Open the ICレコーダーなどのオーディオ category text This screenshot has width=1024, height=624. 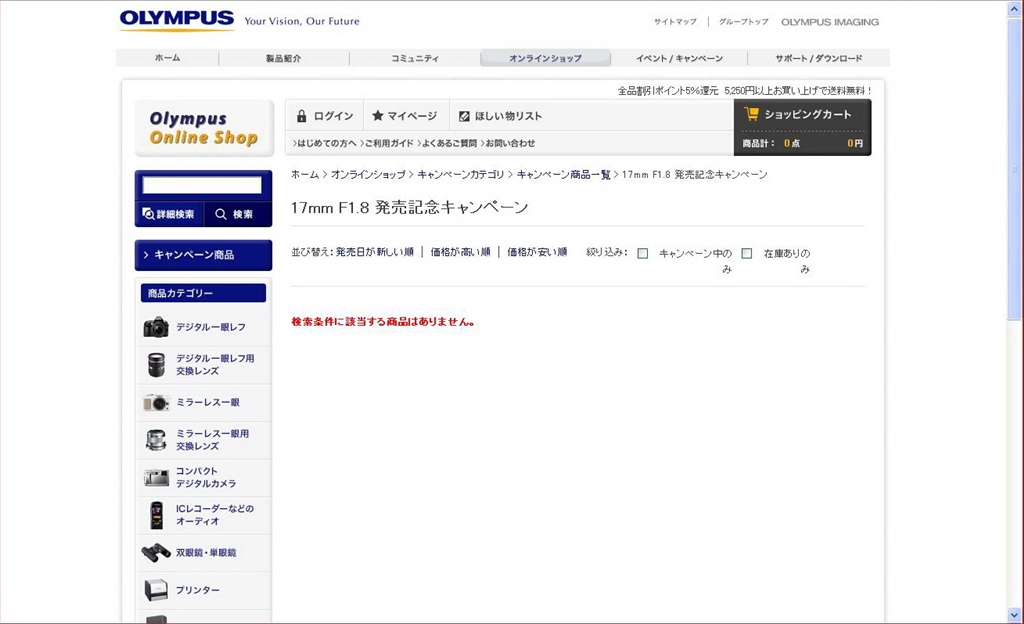coord(215,515)
